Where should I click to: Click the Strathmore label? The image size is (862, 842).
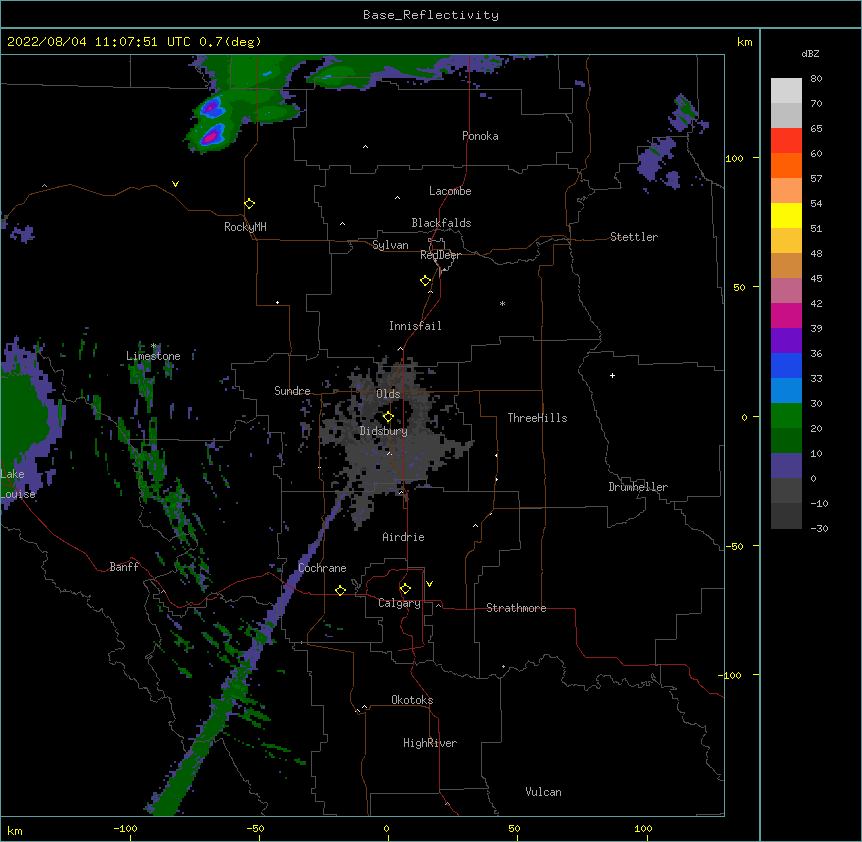tap(516, 608)
